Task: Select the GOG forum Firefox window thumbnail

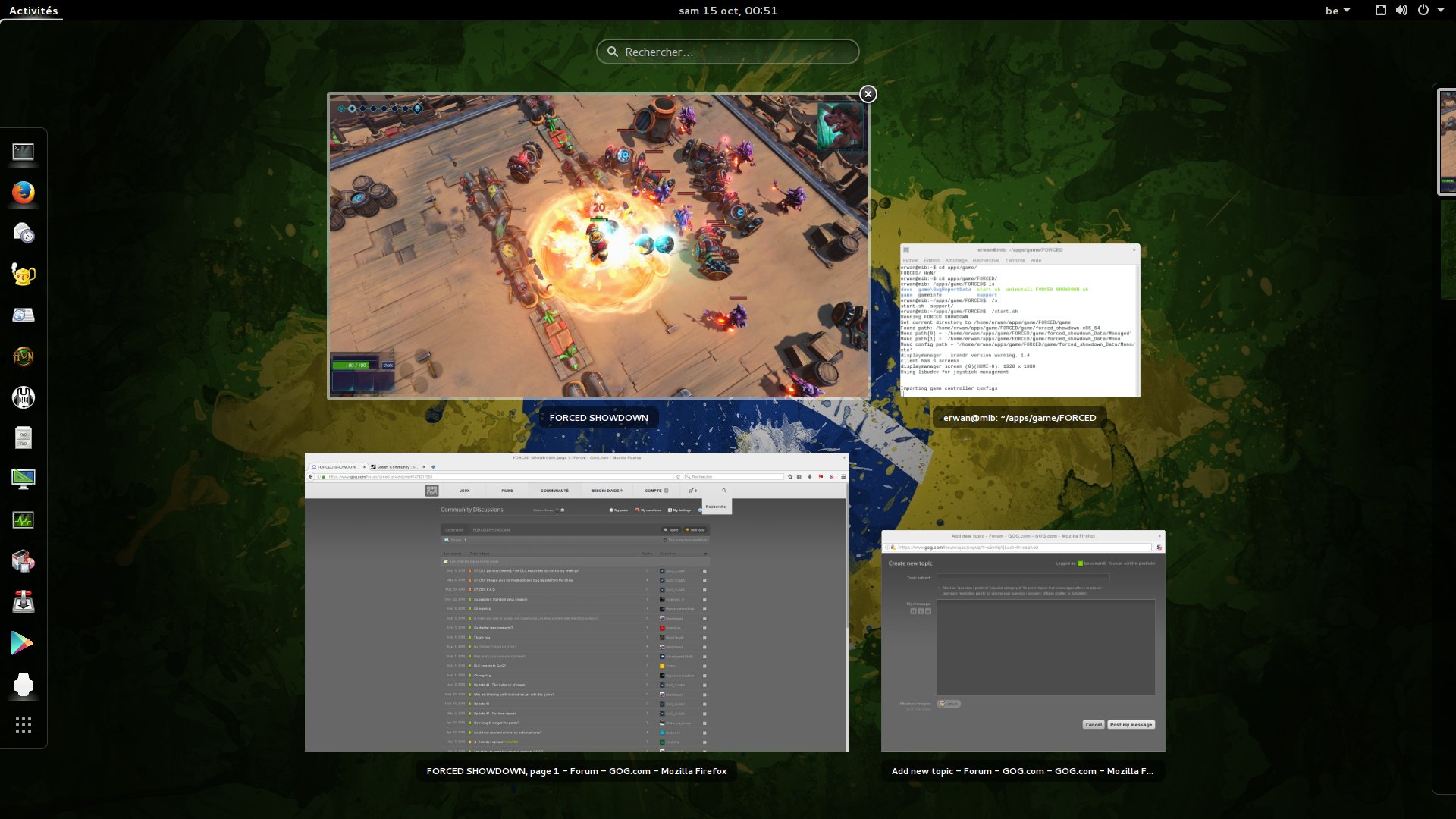Action: [577, 602]
